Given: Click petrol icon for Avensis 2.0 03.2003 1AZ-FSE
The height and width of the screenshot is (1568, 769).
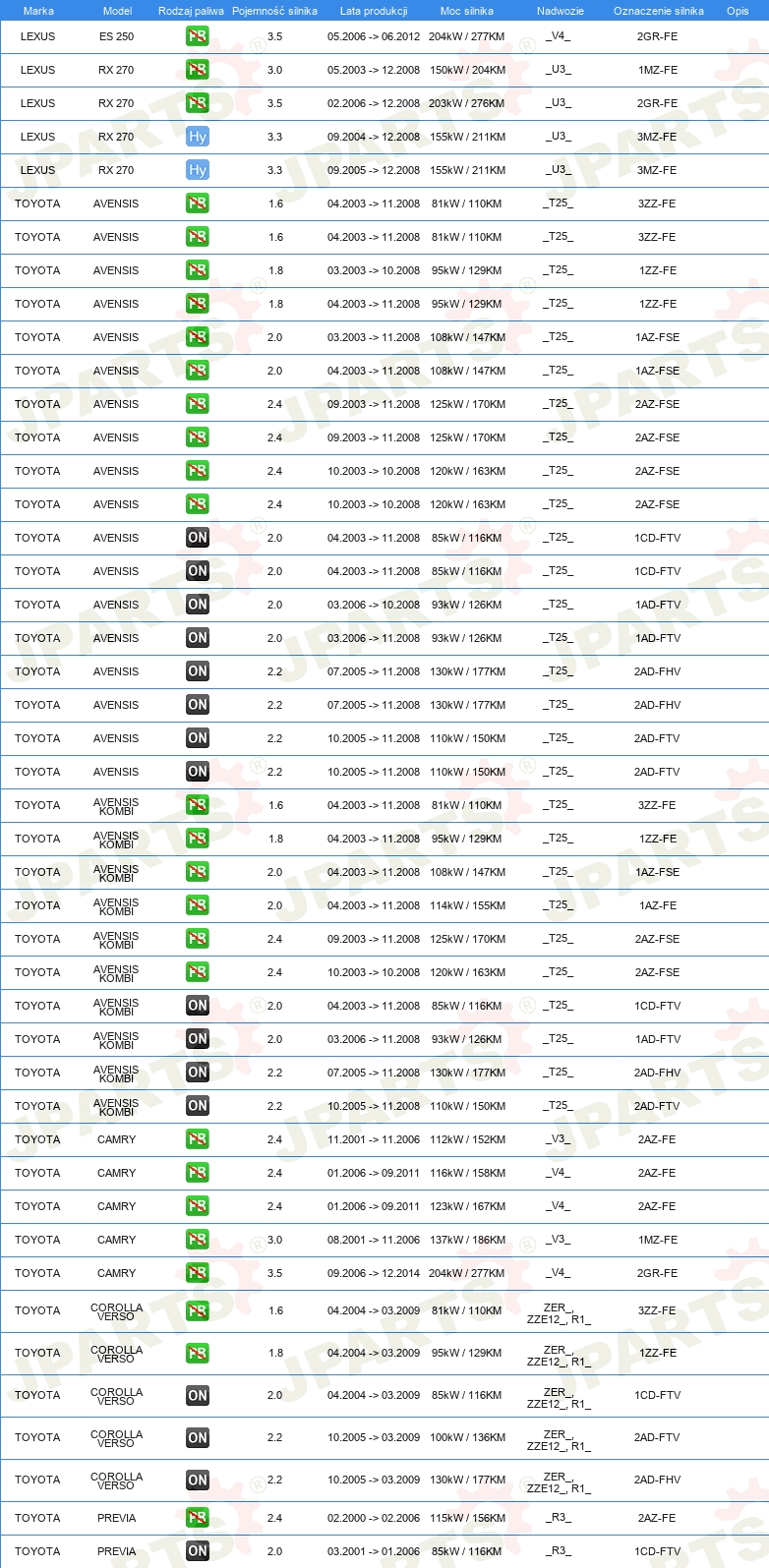Looking at the screenshot, I should (x=198, y=337).
